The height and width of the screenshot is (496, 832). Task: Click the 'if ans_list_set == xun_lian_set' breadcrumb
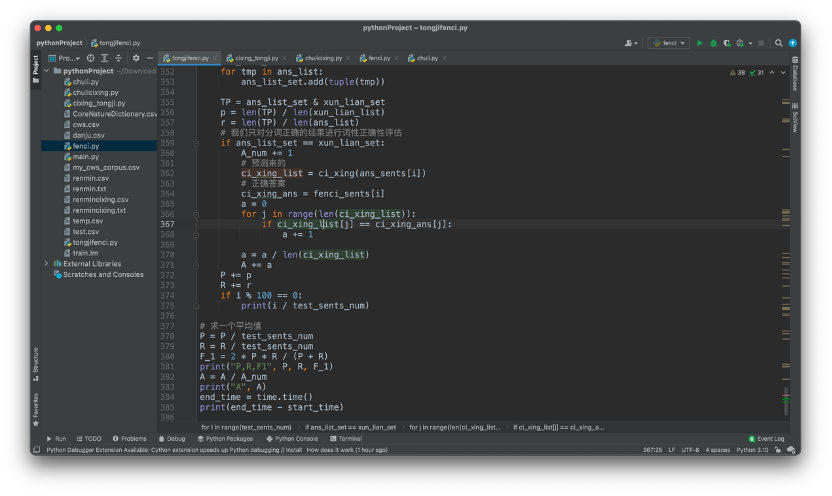click(x=350, y=428)
